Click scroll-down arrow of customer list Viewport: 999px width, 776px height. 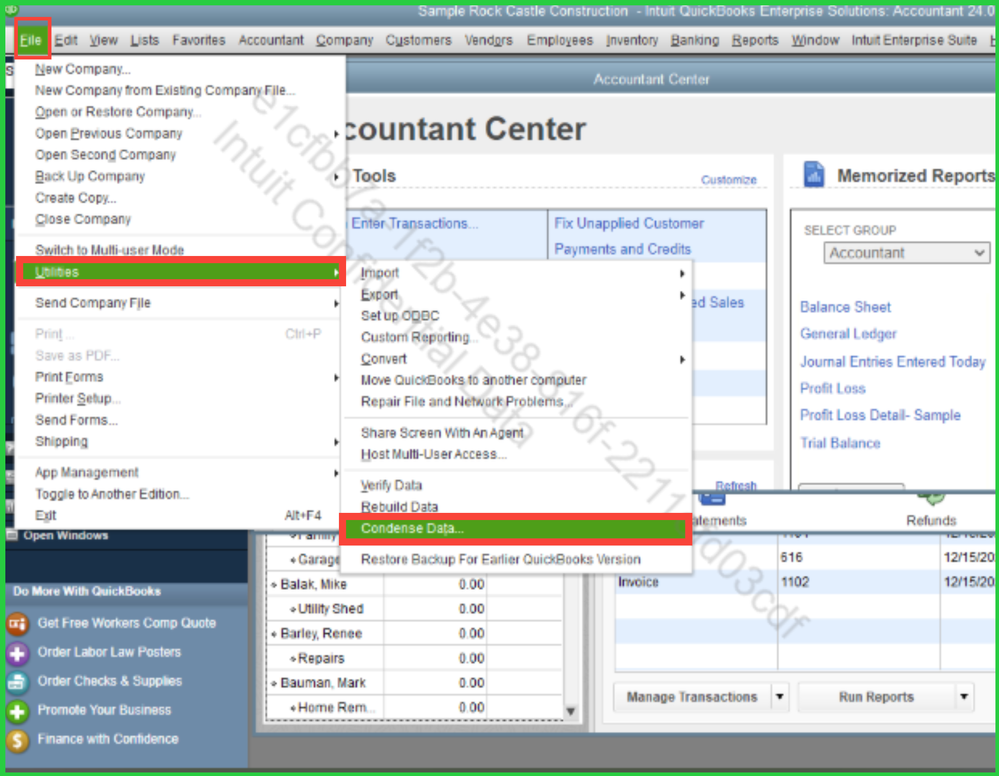tap(571, 711)
